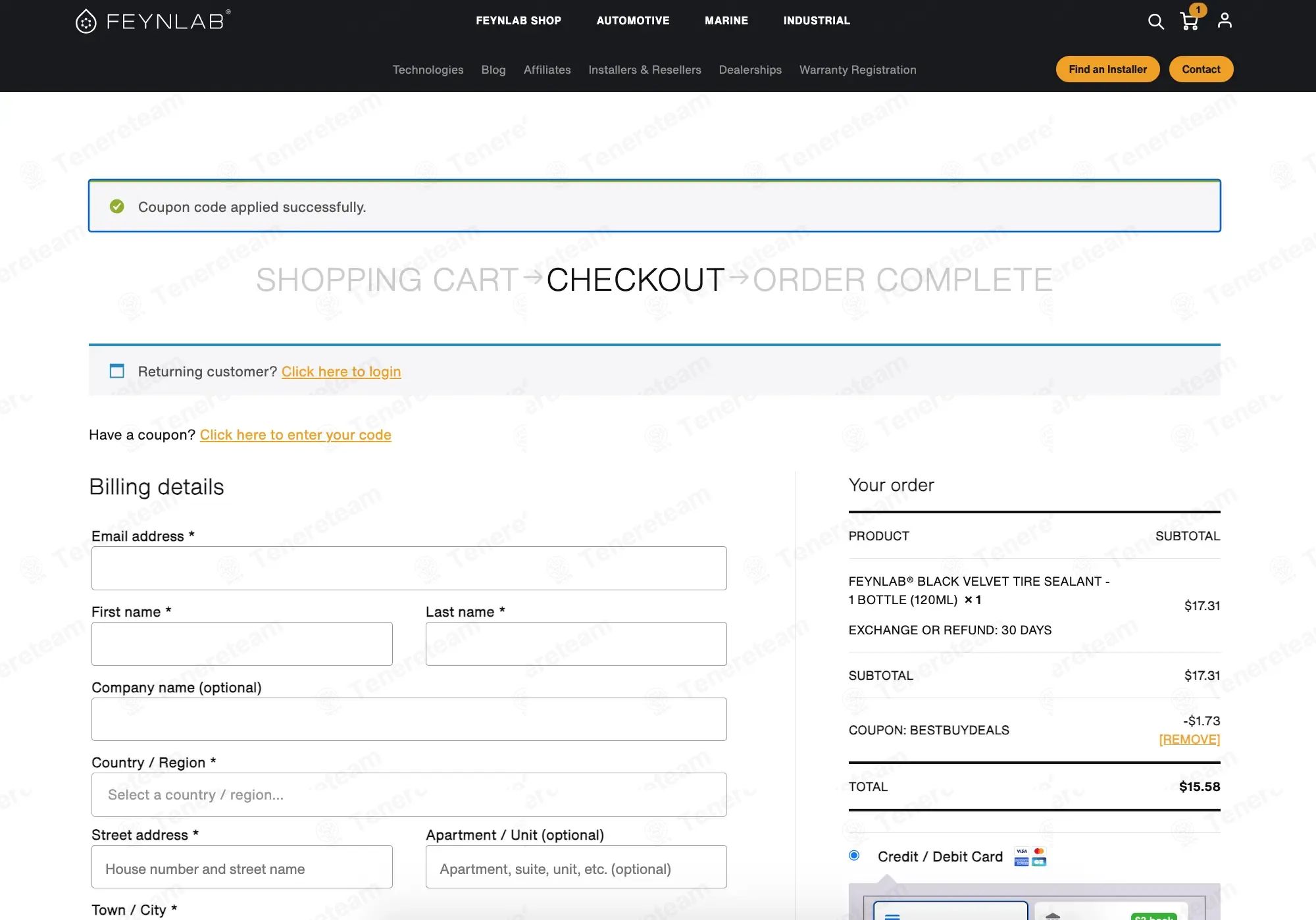Click the Your order heading
The image size is (1316, 920).
point(891,485)
